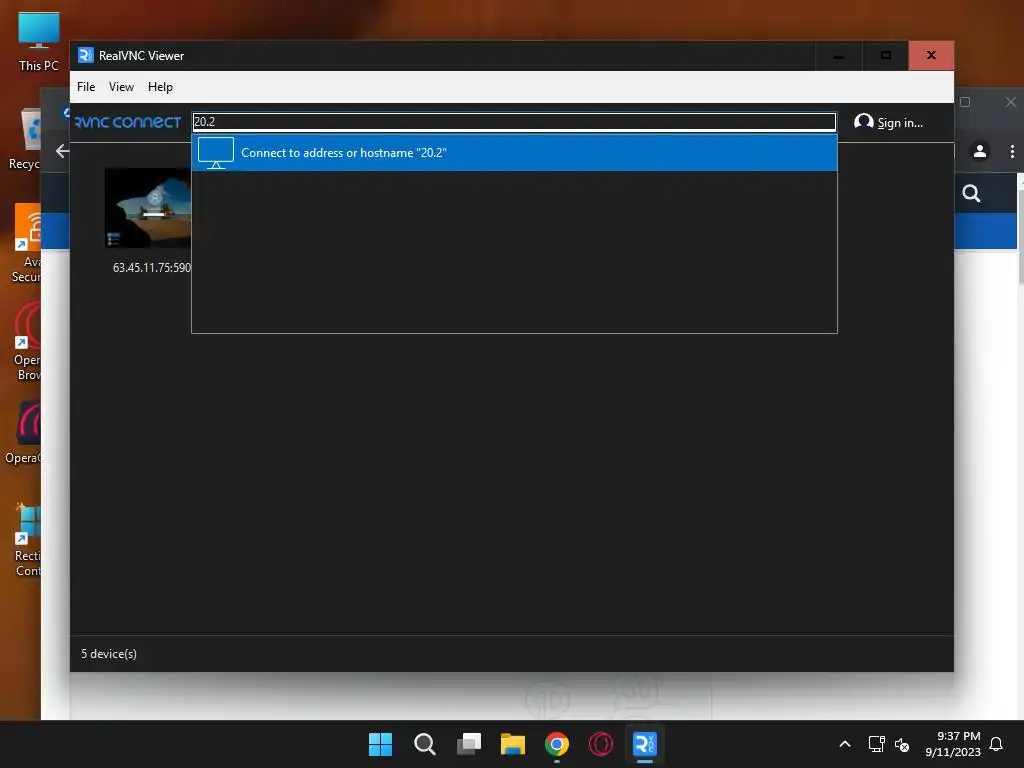Click the search magnifier in the background web page

[x=971, y=193]
